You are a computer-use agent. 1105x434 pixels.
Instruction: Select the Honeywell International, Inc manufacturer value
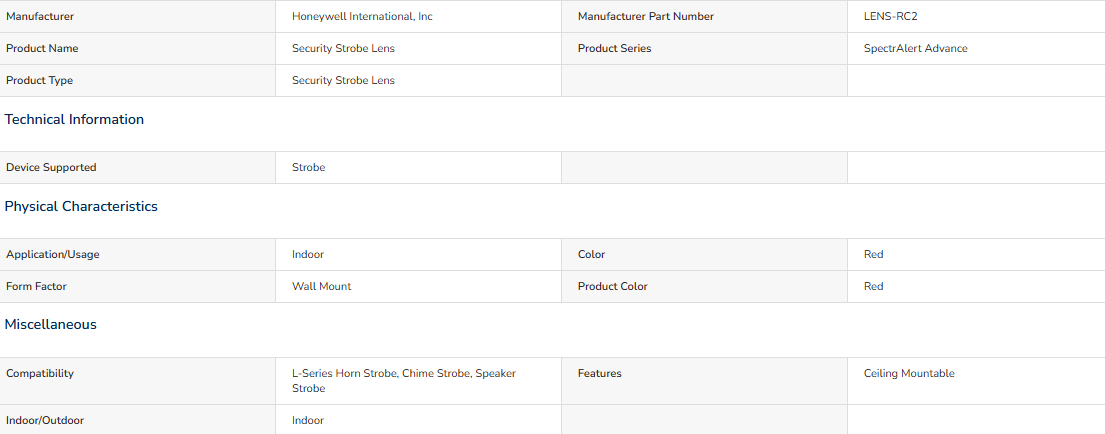click(x=362, y=16)
